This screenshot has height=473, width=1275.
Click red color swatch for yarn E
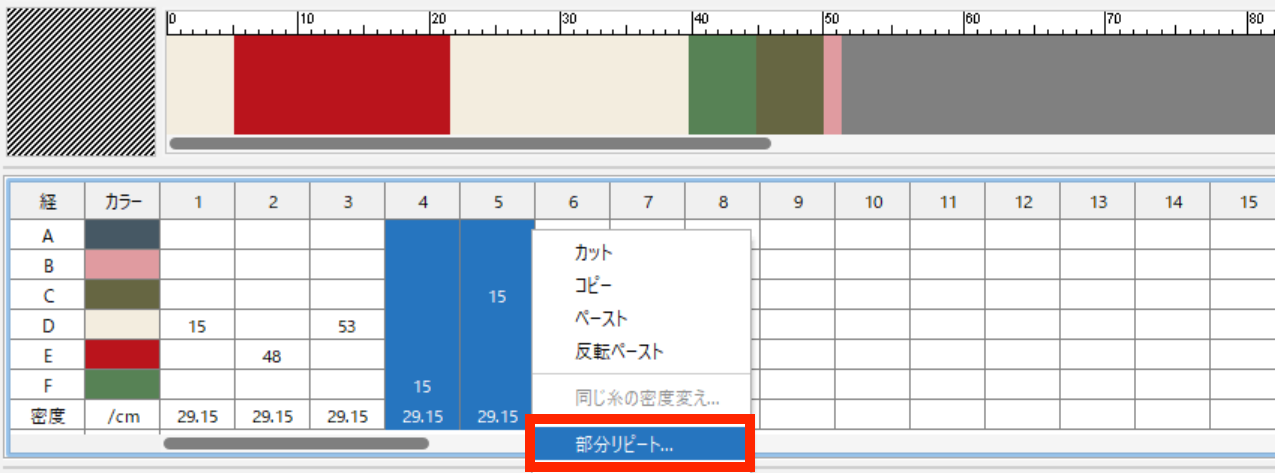click(123, 355)
